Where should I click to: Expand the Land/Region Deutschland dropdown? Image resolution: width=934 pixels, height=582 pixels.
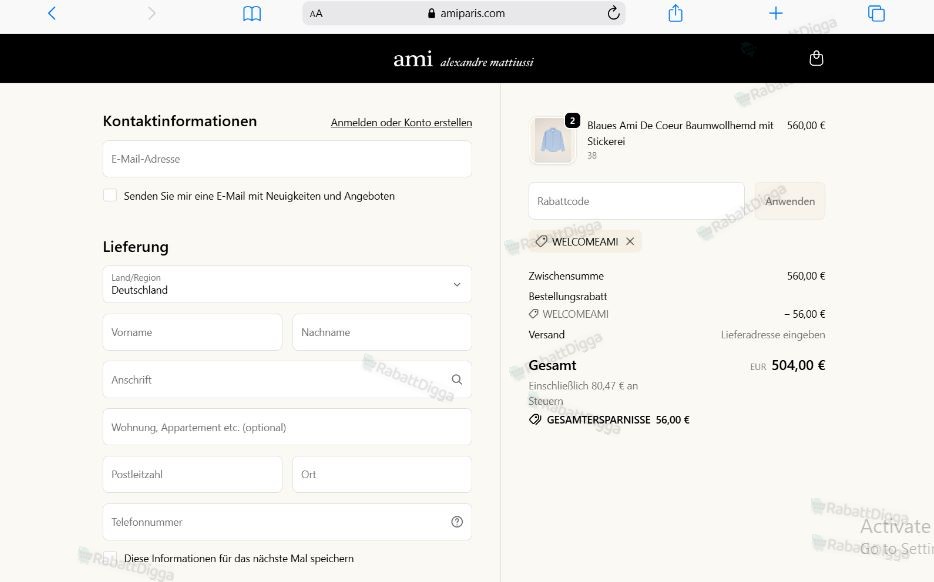(287, 284)
